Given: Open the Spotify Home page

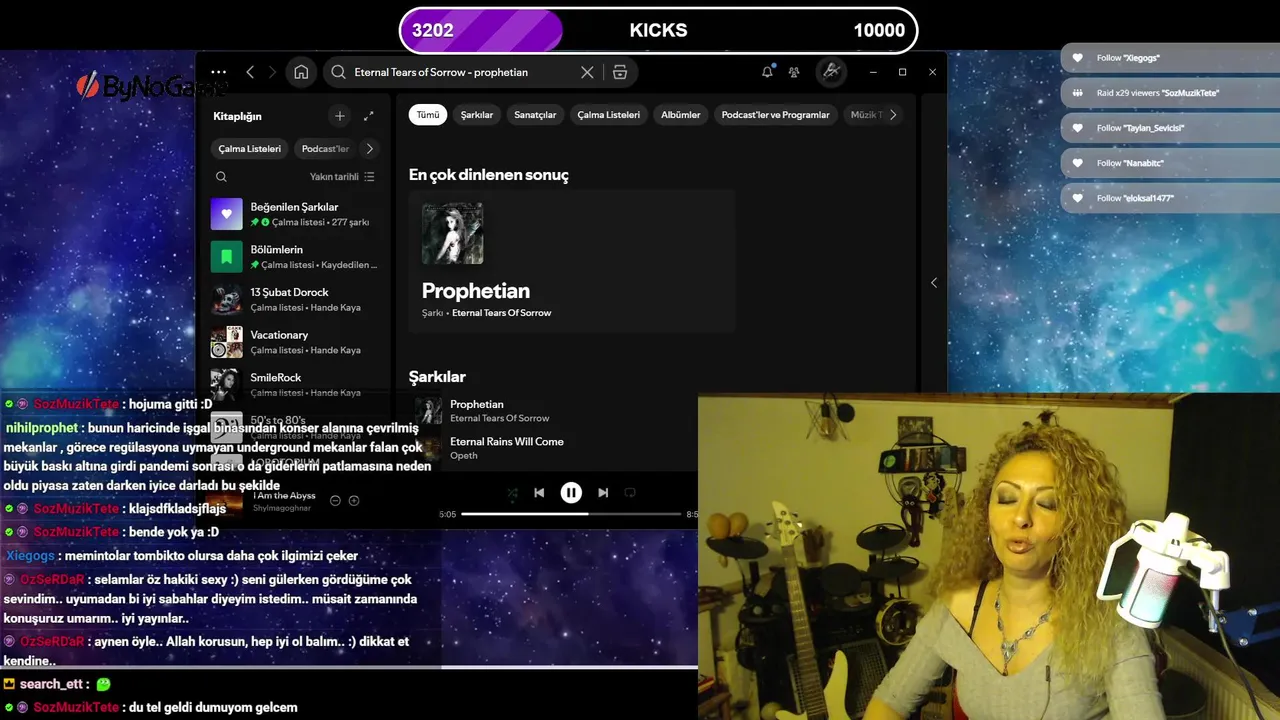Looking at the screenshot, I should (x=301, y=72).
